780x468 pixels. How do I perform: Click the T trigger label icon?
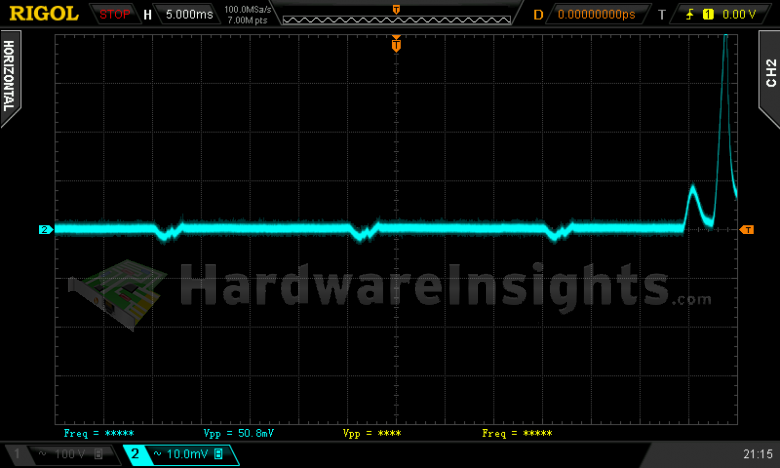[661, 15]
